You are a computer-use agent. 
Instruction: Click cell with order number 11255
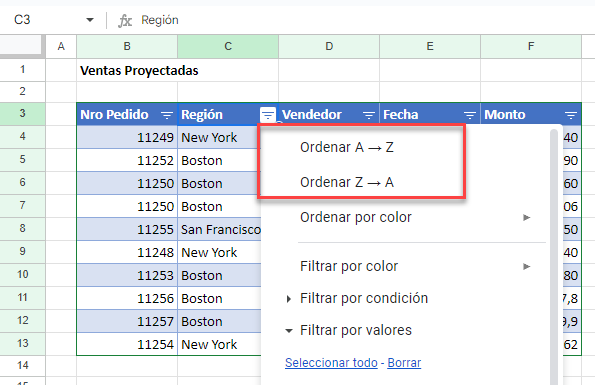click(x=127, y=229)
